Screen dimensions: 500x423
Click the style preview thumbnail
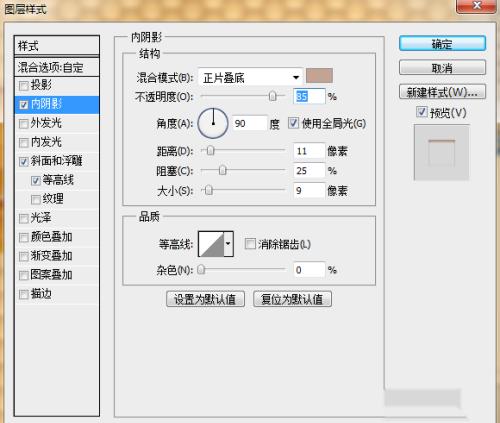(x=441, y=152)
